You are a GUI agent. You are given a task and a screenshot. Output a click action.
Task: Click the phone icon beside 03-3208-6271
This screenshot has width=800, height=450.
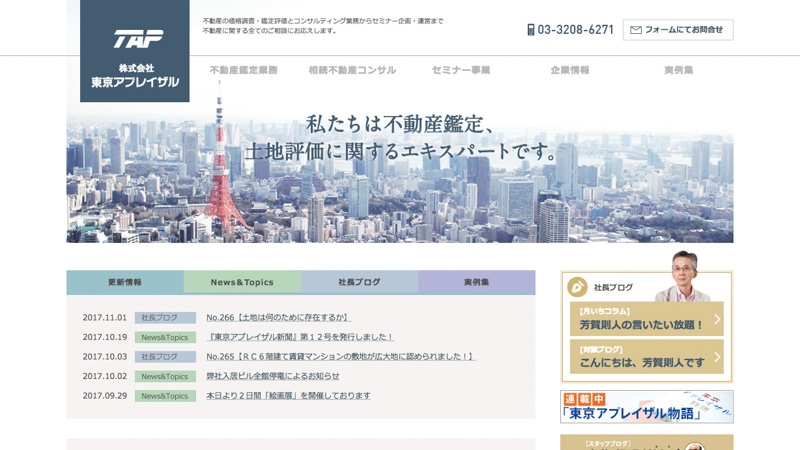pos(531,30)
